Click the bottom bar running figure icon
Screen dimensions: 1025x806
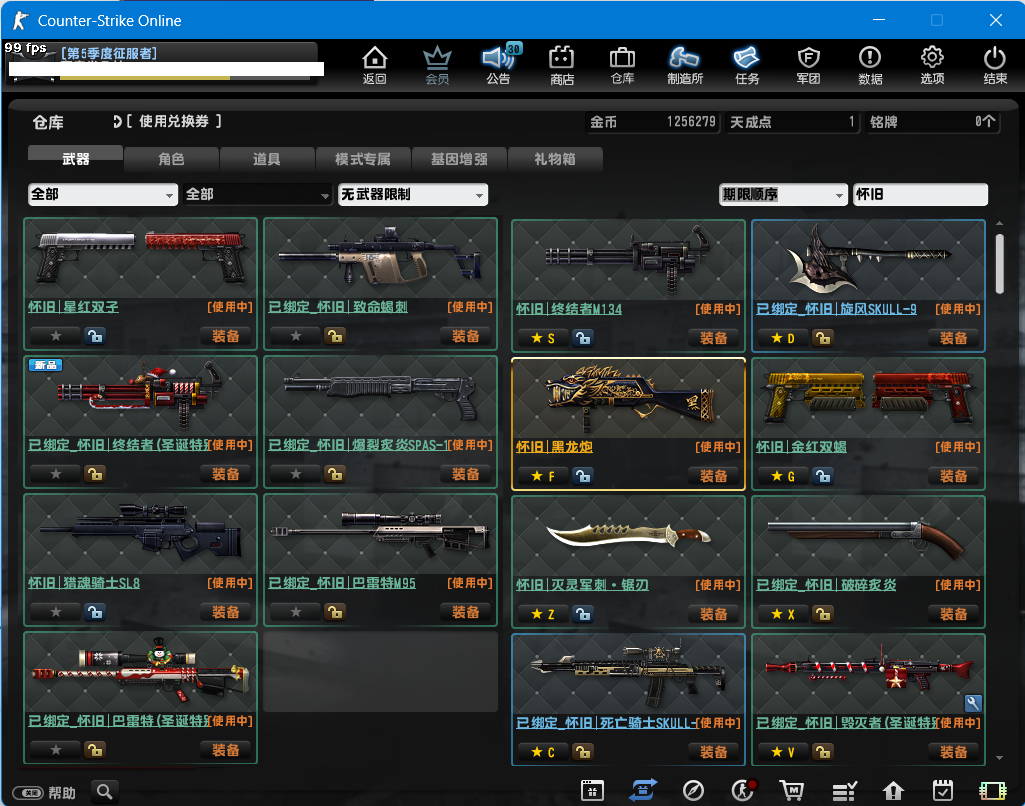pyautogui.click(x=743, y=790)
